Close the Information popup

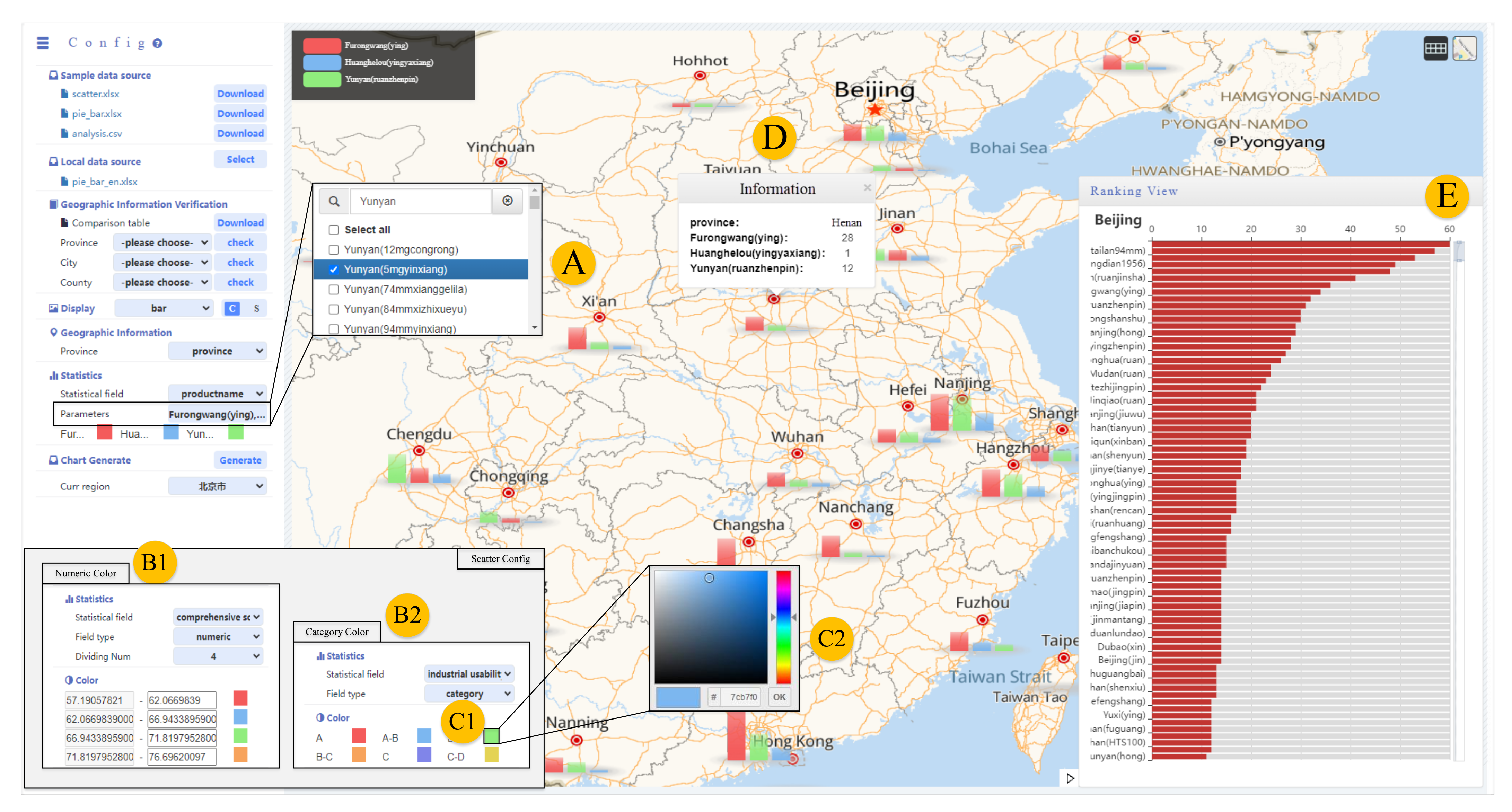(x=867, y=188)
